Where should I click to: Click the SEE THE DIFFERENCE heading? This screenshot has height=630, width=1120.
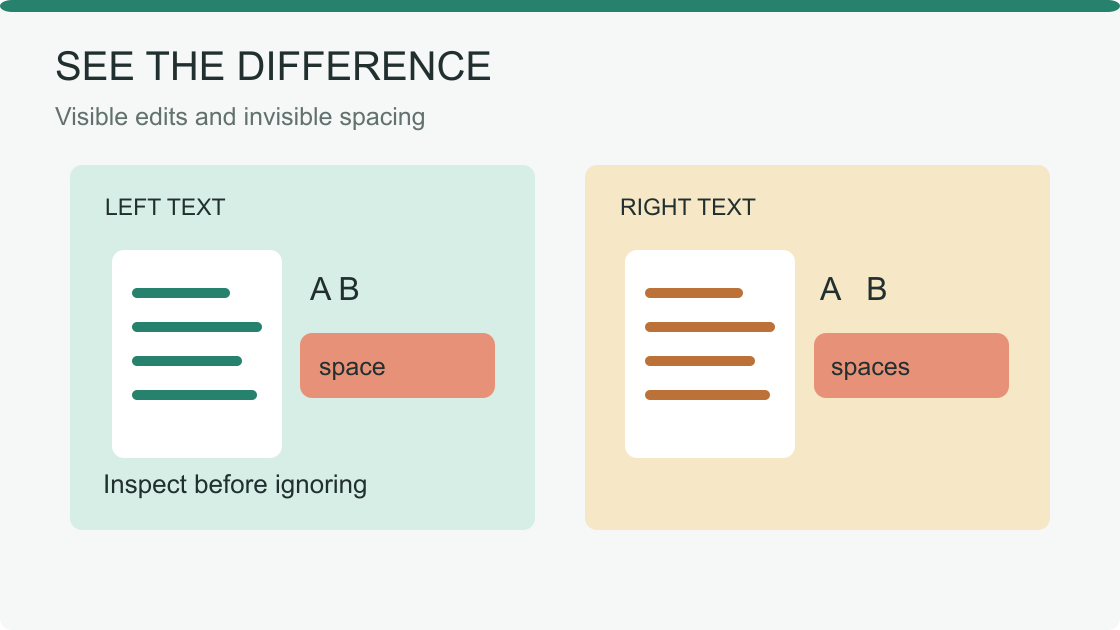click(x=273, y=66)
